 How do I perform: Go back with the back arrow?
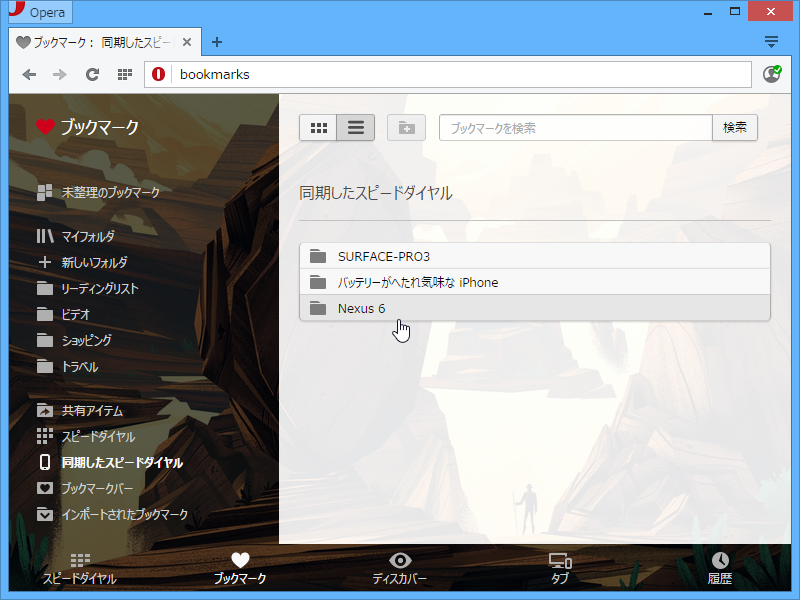(x=29, y=74)
